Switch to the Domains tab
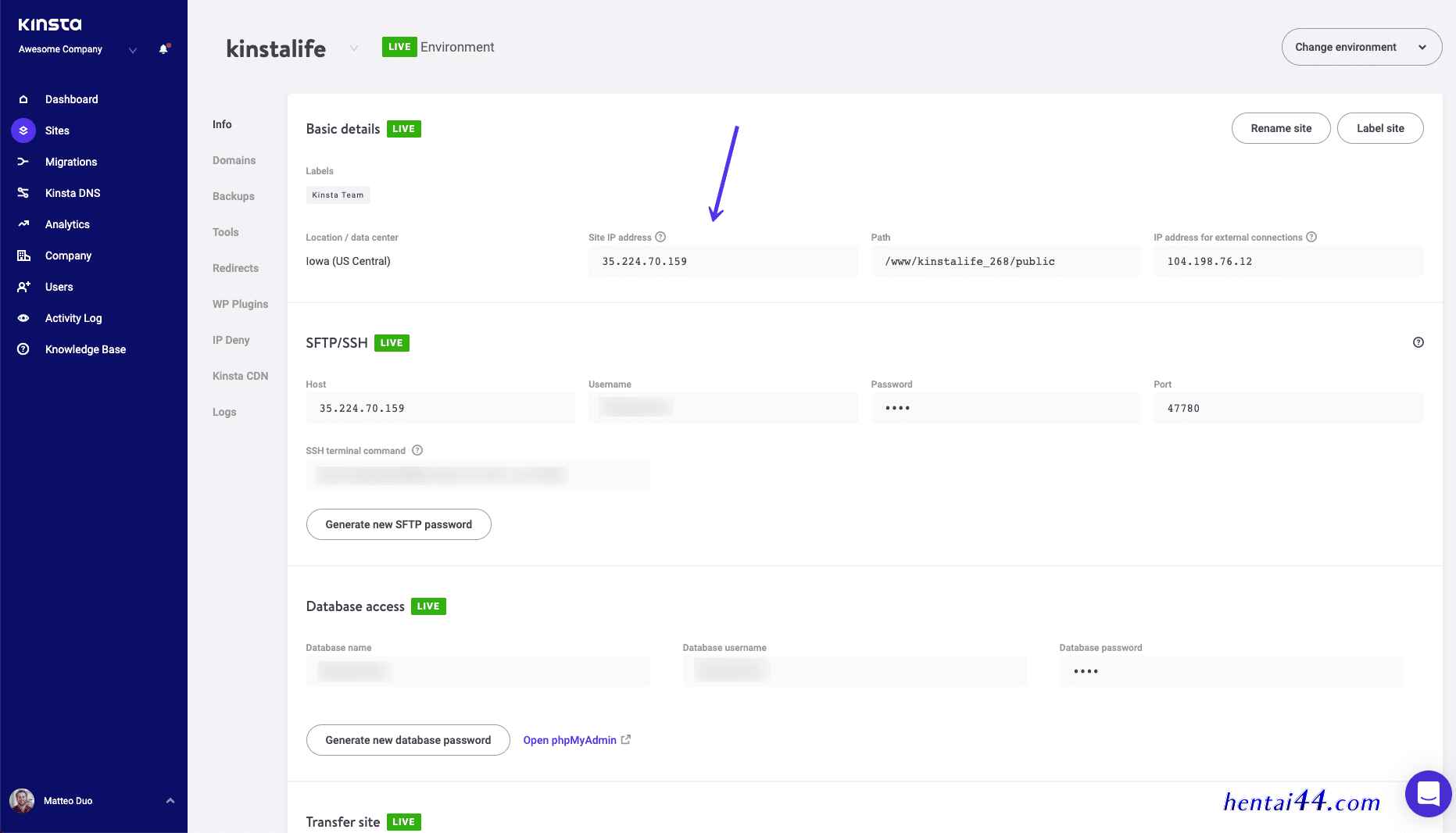This screenshot has height=833, width=1456. 234,160
